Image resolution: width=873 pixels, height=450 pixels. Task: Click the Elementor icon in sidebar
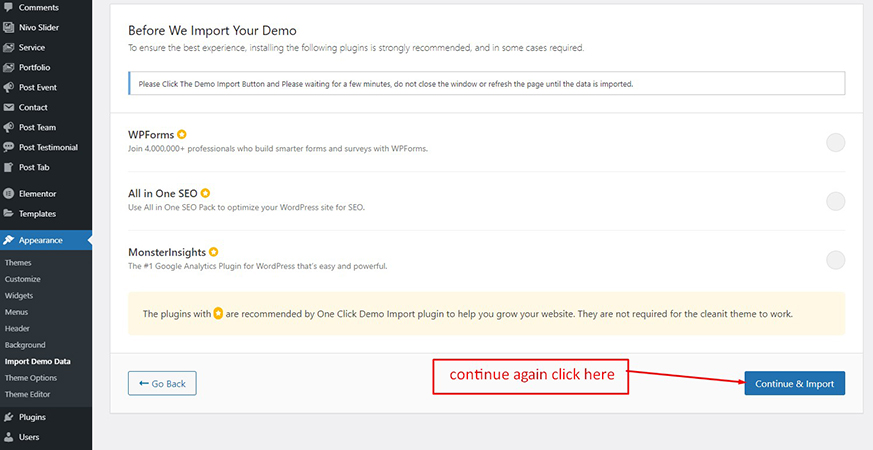pos(9,193)
